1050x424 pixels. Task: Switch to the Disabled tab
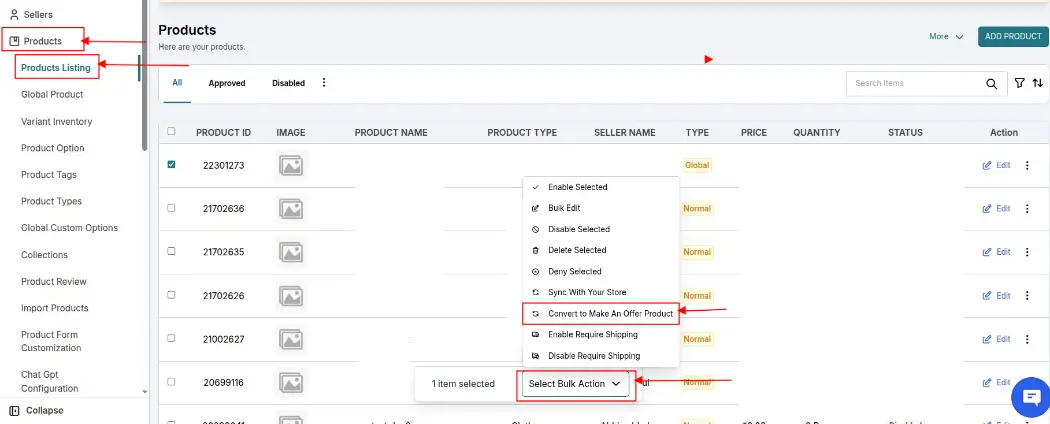[x=289, y=83]
